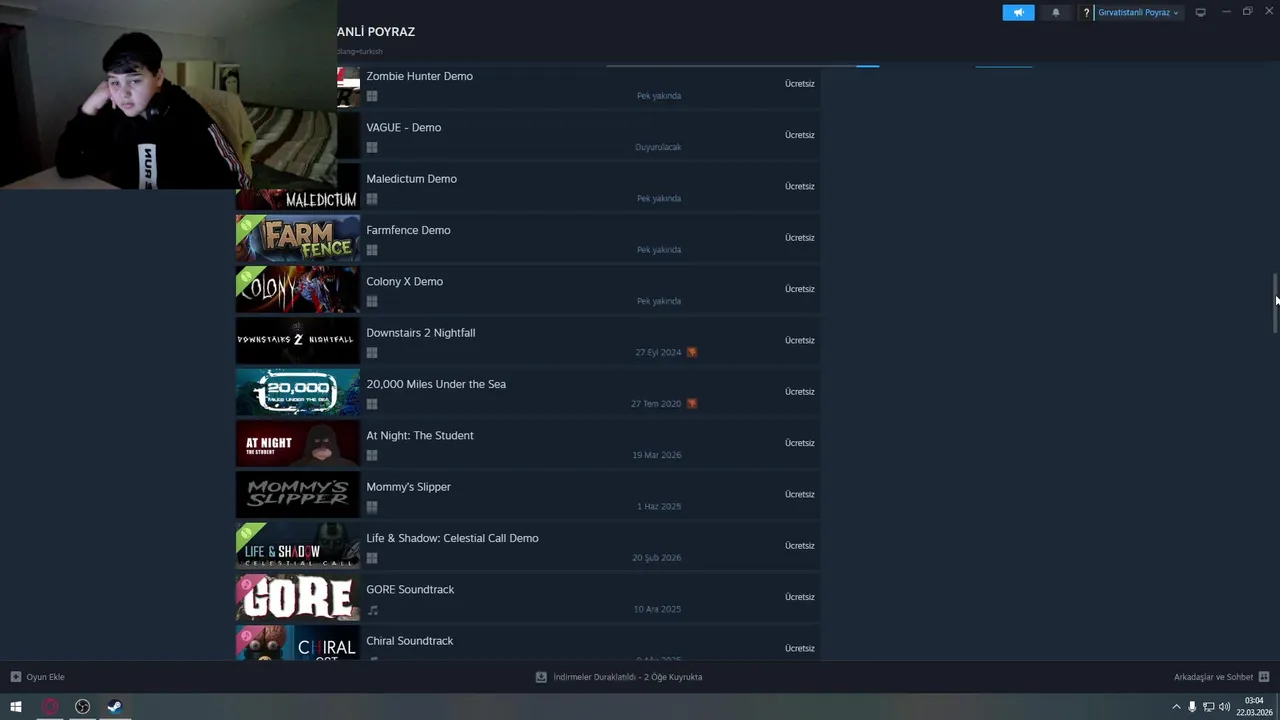Viewport: 1280px width, 720px height.
Task: Open Steam icon in the taskbar
Action: [x=115, y=707]
